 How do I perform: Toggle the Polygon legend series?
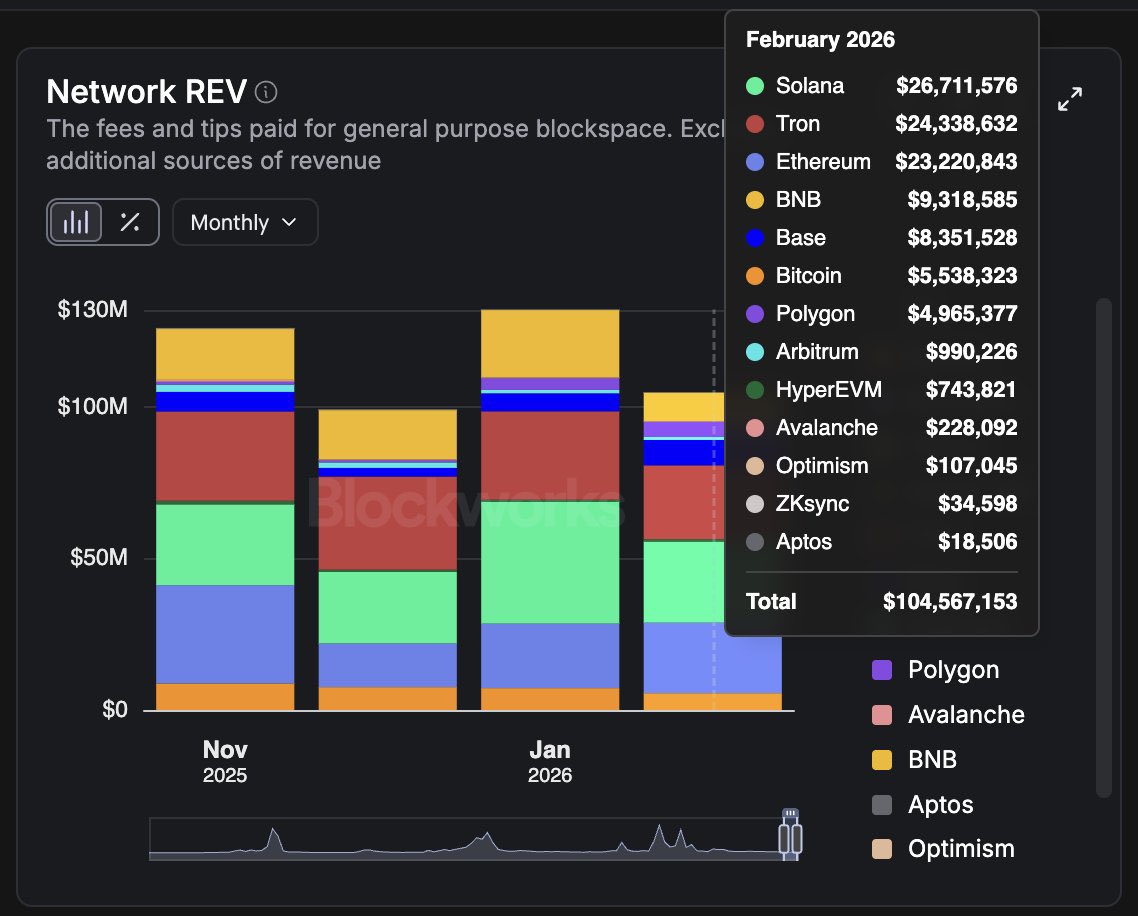click(952, 670)
